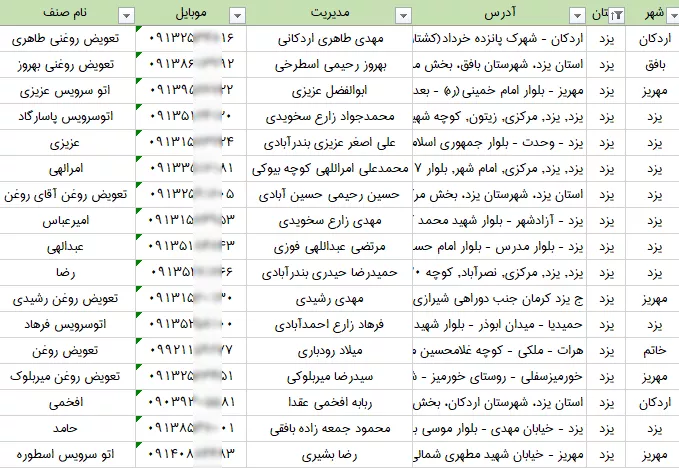This screenshot has width=679, height=468.
Task: Select mobile cell in میلاد رودباری's row
Action: [191, 351]
